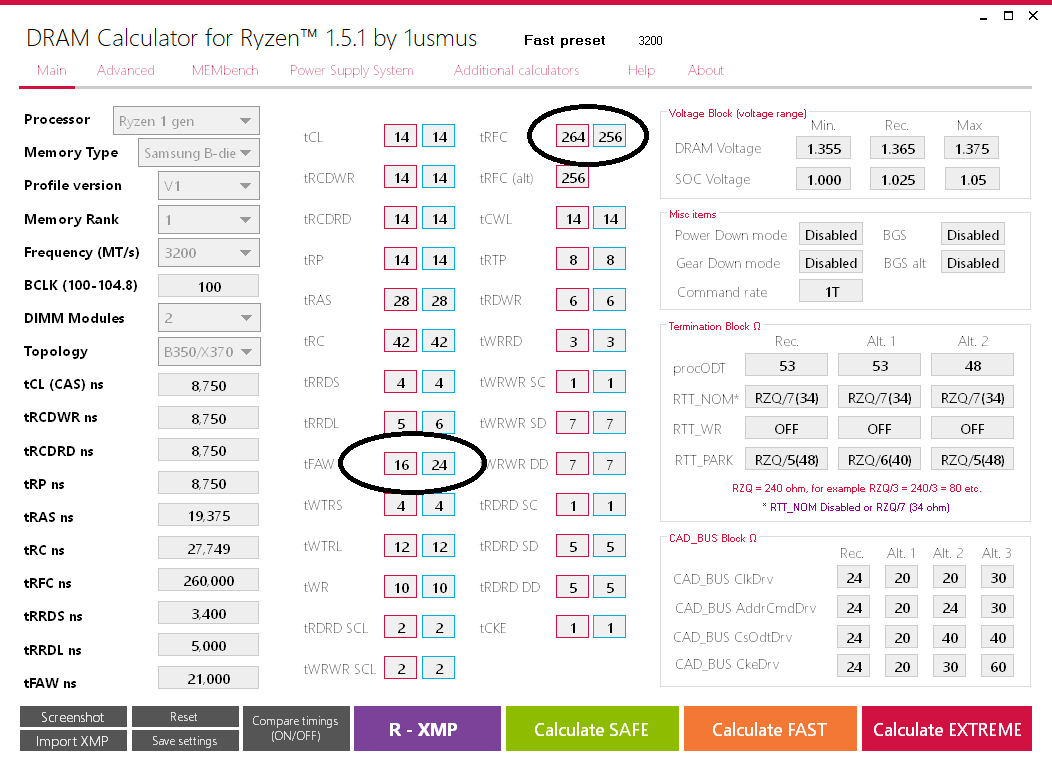The image size is (1052, 771).
Task: Click the Reset button
Action: 185,717
